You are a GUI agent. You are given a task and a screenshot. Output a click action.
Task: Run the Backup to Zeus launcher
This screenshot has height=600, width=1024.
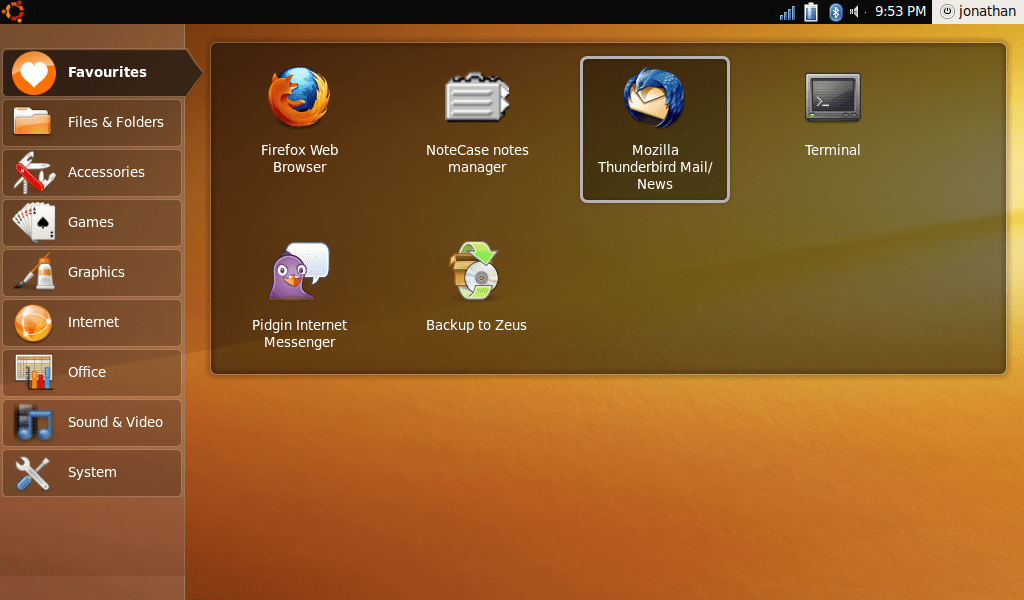pos(476,272)
